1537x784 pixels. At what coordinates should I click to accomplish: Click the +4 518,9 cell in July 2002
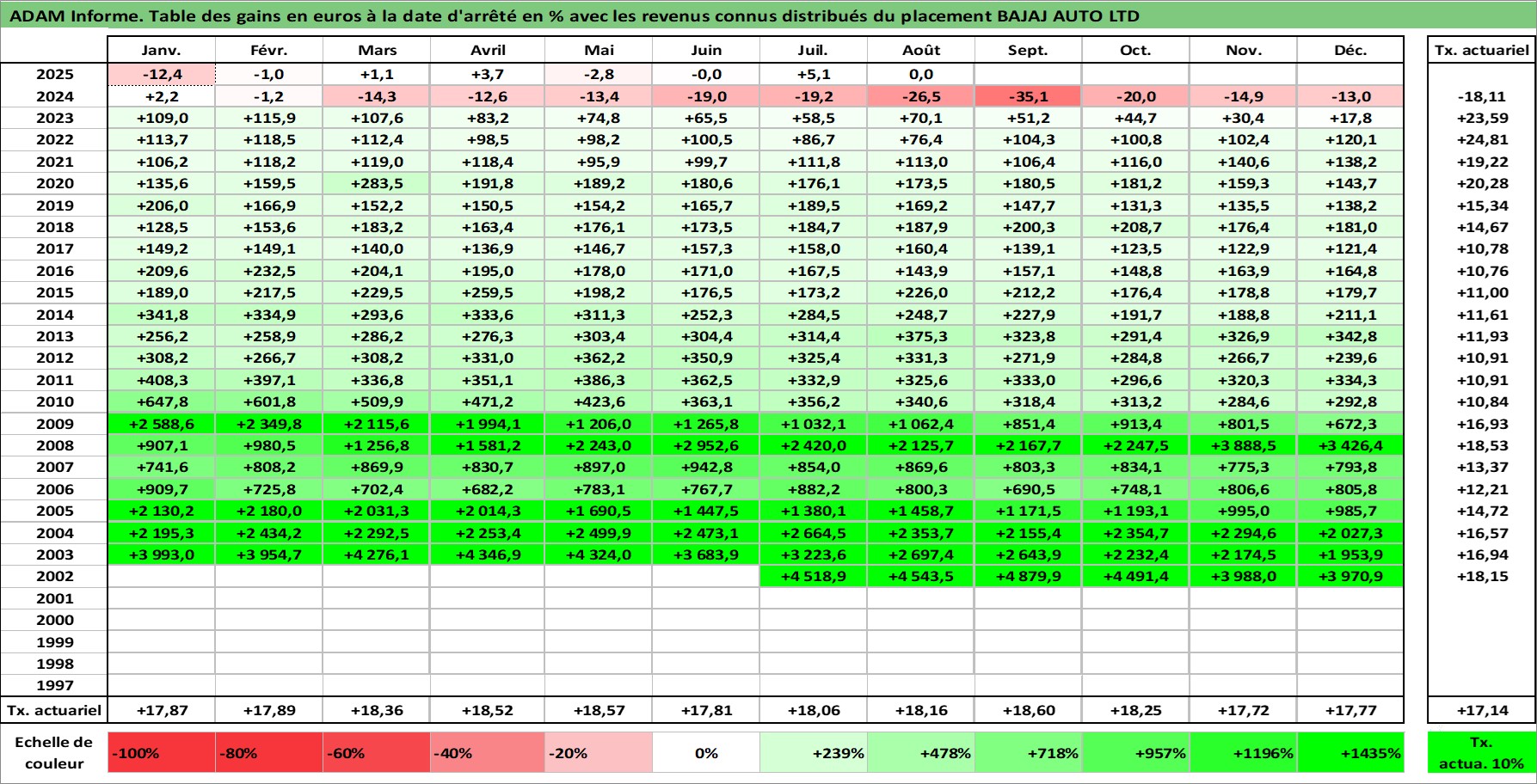point(814,576)
